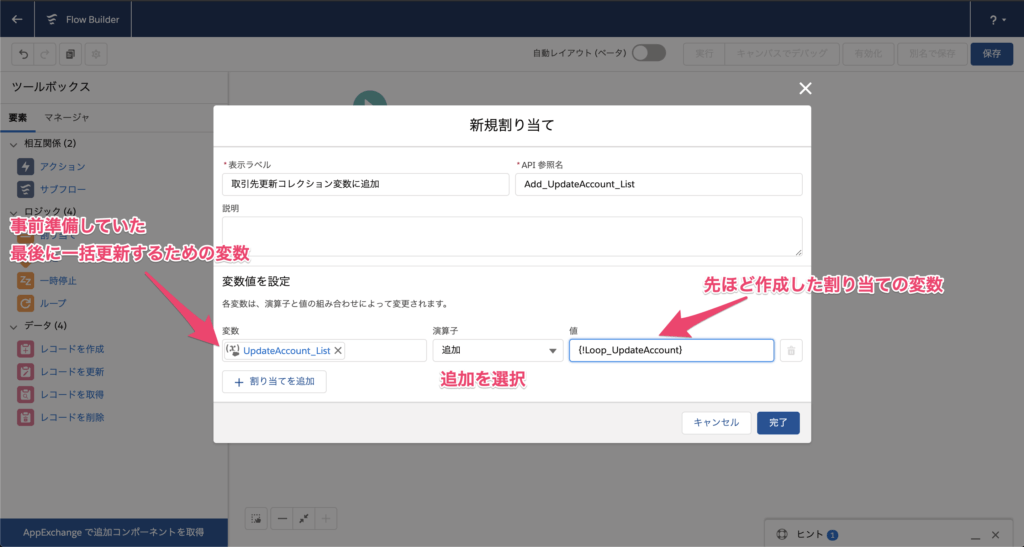Viewport: 1024px width, 547px height.
Task: Open flow settings gear icon
Action: pos(96,54)
